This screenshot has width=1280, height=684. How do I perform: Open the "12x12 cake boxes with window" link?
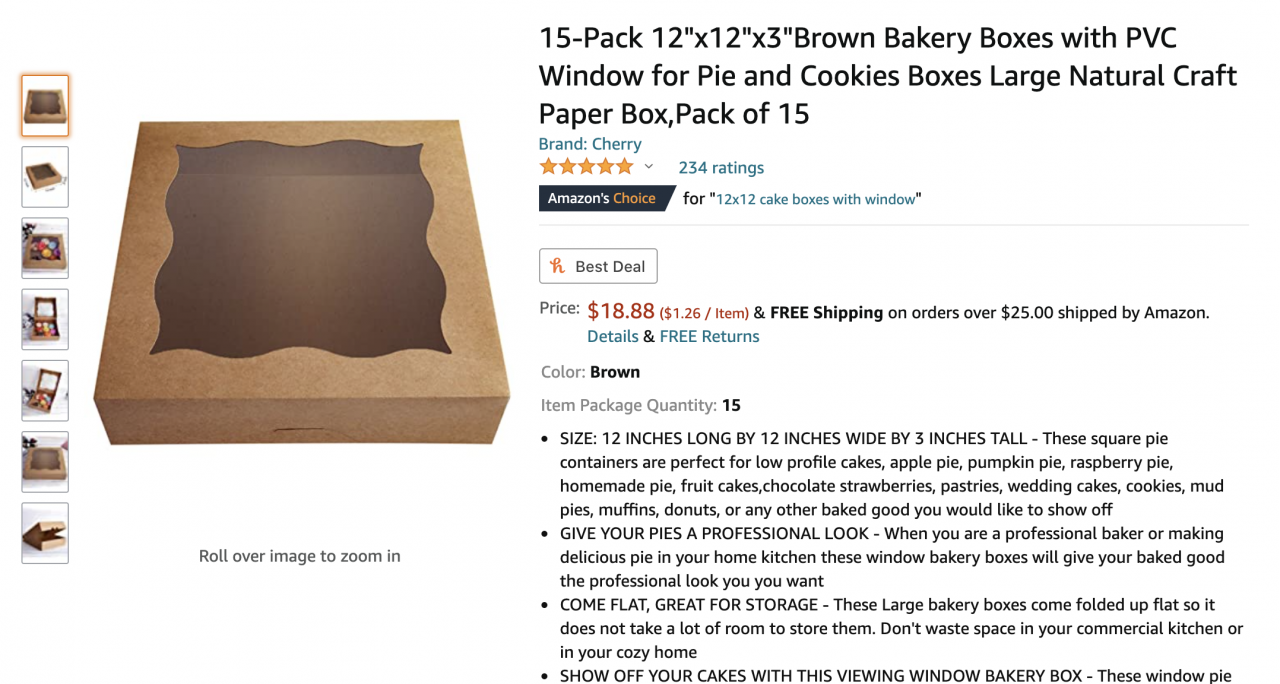(815, 199)
